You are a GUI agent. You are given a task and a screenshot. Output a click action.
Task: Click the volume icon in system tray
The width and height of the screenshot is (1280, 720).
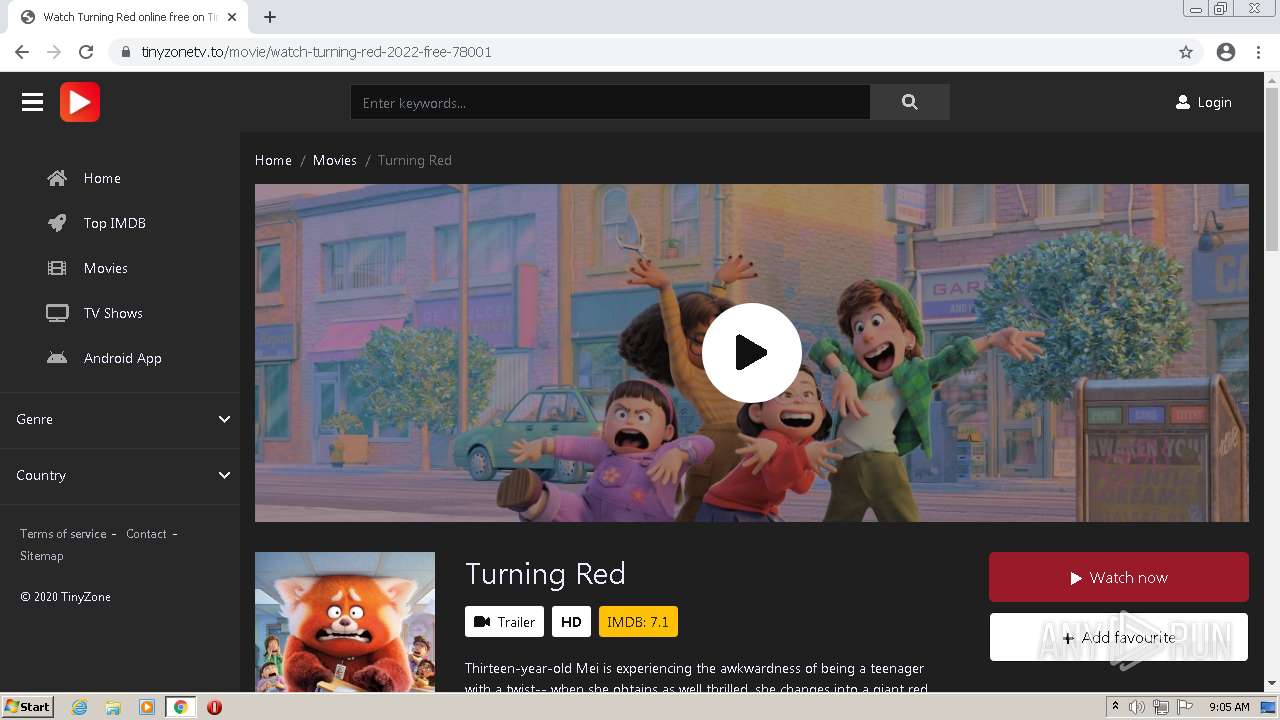[x=1137, y=707]
